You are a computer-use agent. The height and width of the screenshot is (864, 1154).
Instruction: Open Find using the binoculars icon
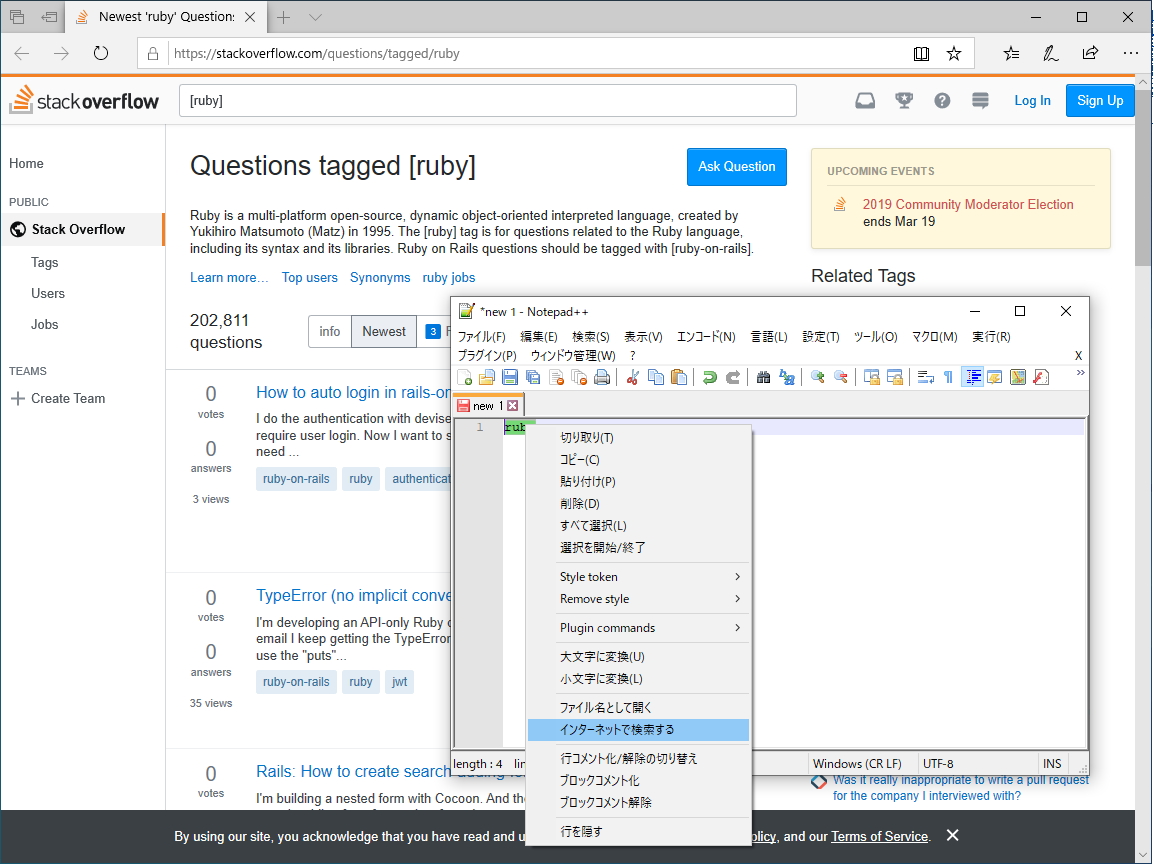tap(763, 377)
